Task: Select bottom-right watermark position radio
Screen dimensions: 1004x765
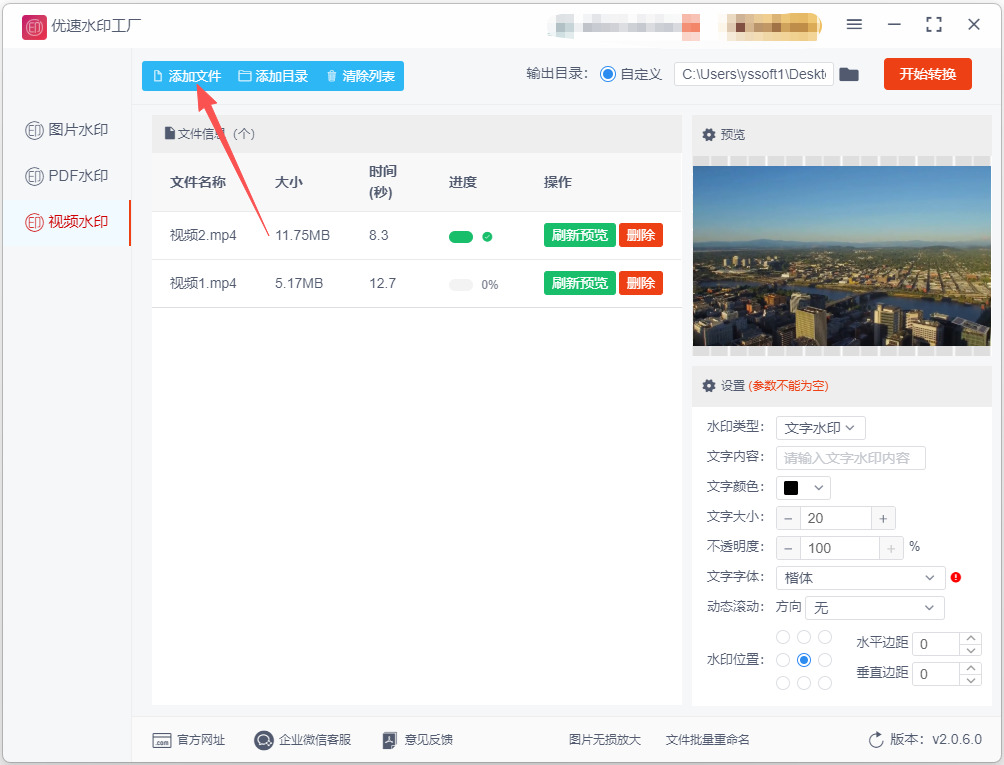Action: click(x=825, y=683)
